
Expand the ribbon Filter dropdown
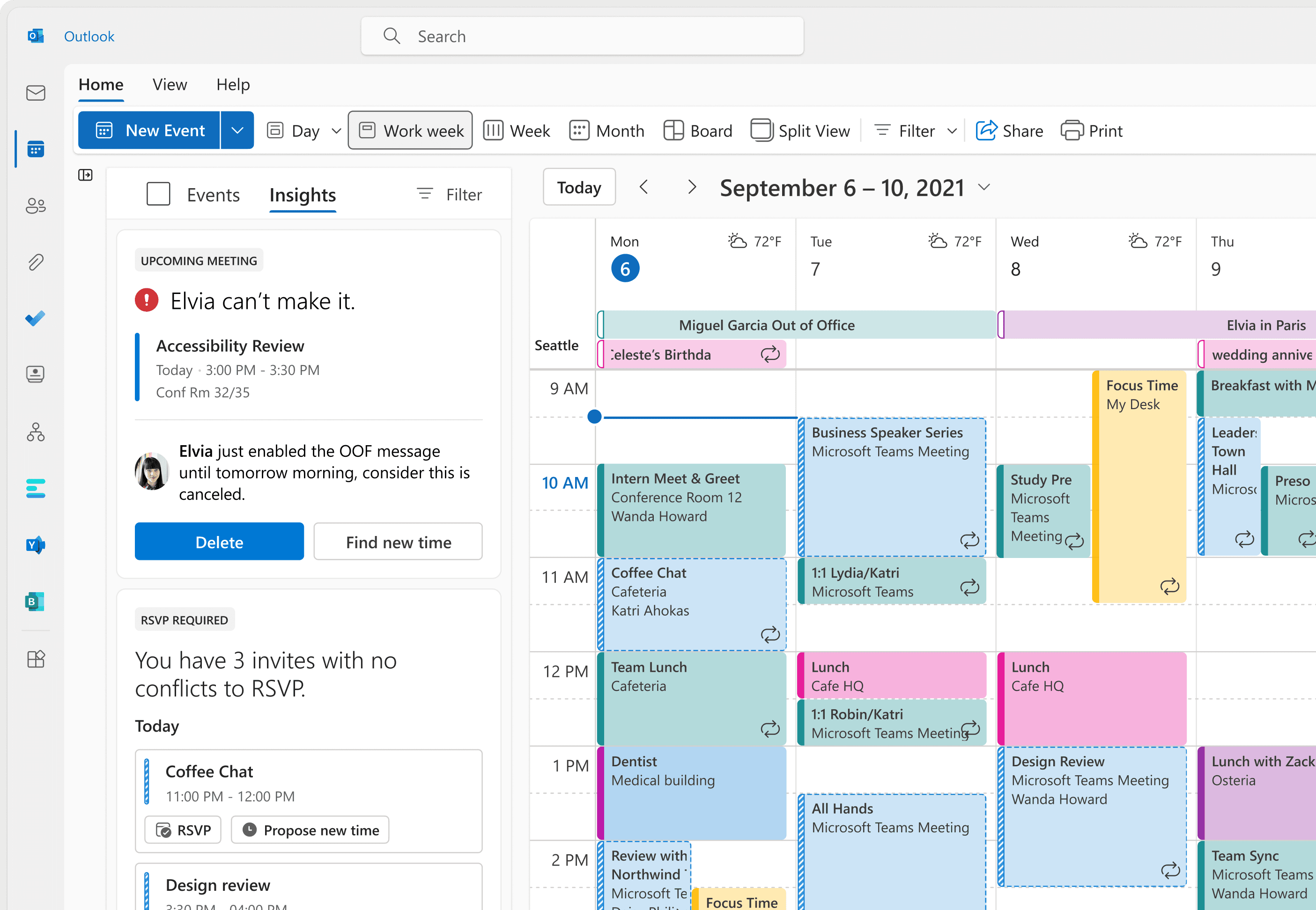point(952,131)
